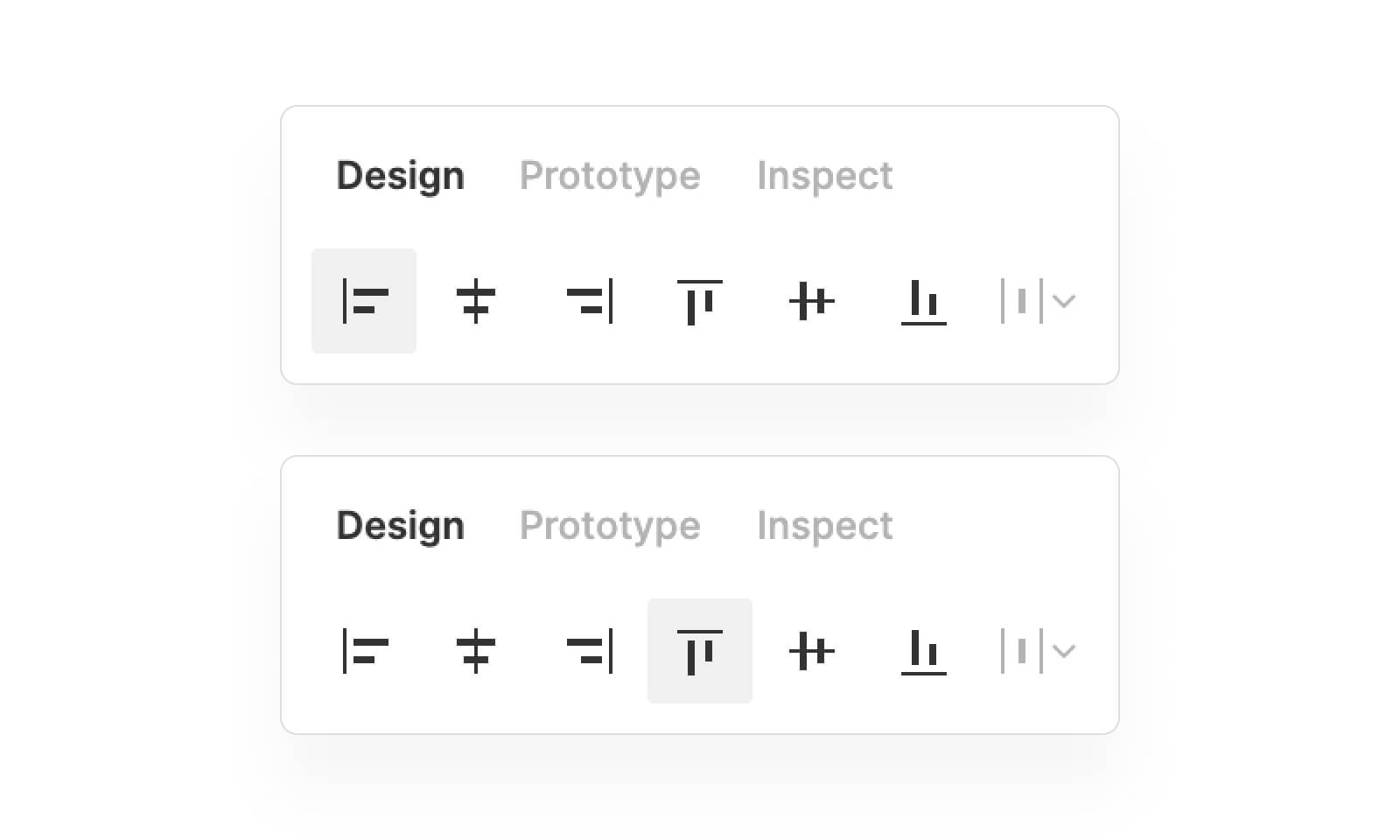The image size is (1400, 840).
Task: Select Design tab in bottom panel
Action: 400,526
